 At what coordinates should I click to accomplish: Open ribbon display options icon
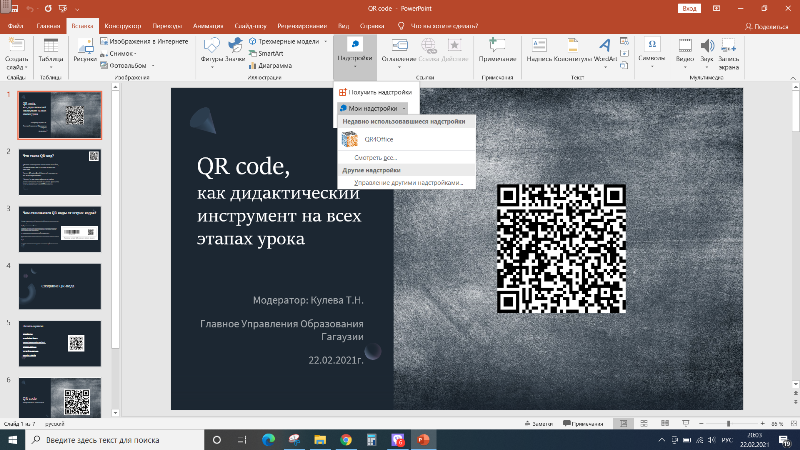point(716,9)
